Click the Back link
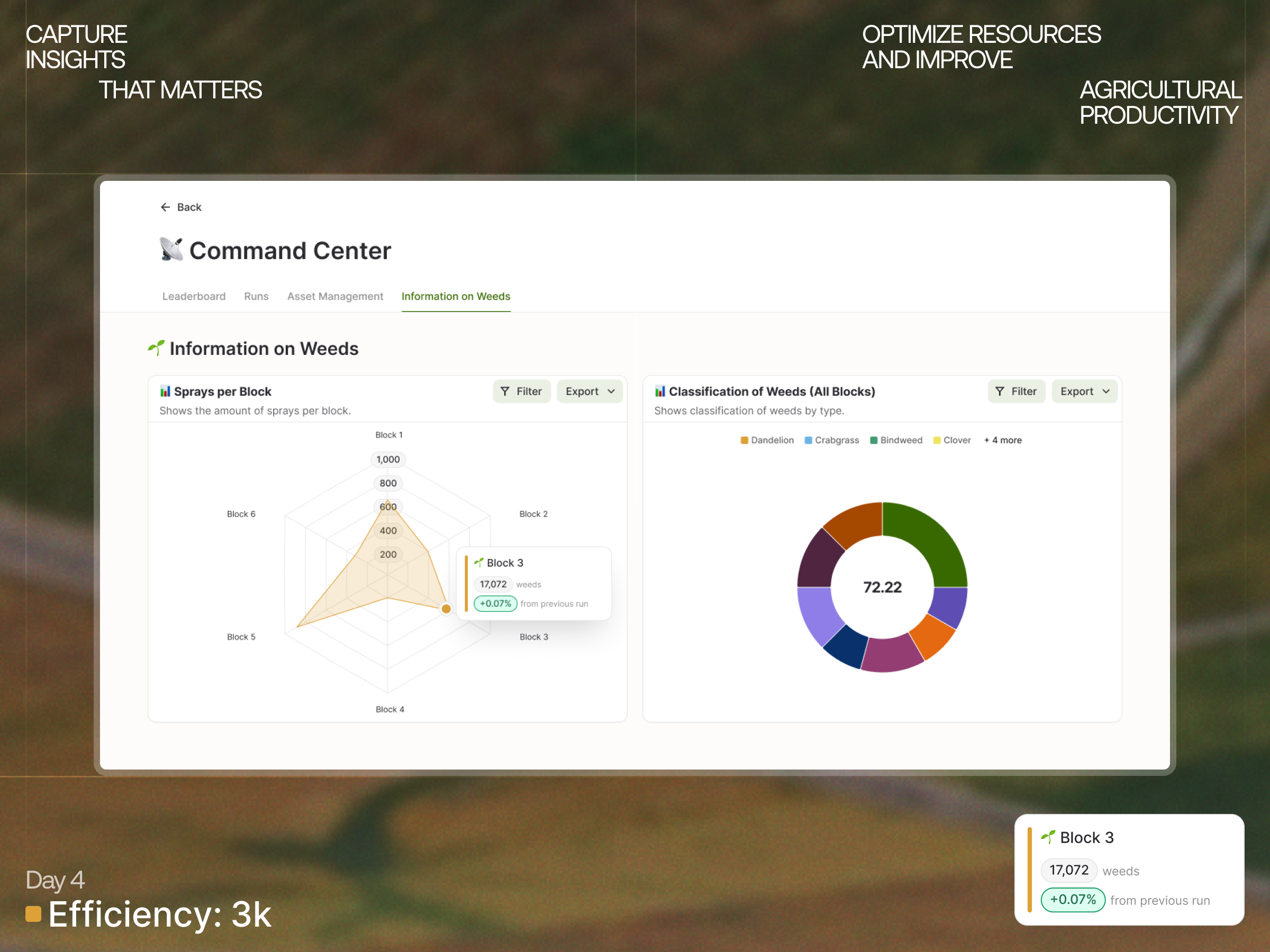 click(x=189, y=207)
